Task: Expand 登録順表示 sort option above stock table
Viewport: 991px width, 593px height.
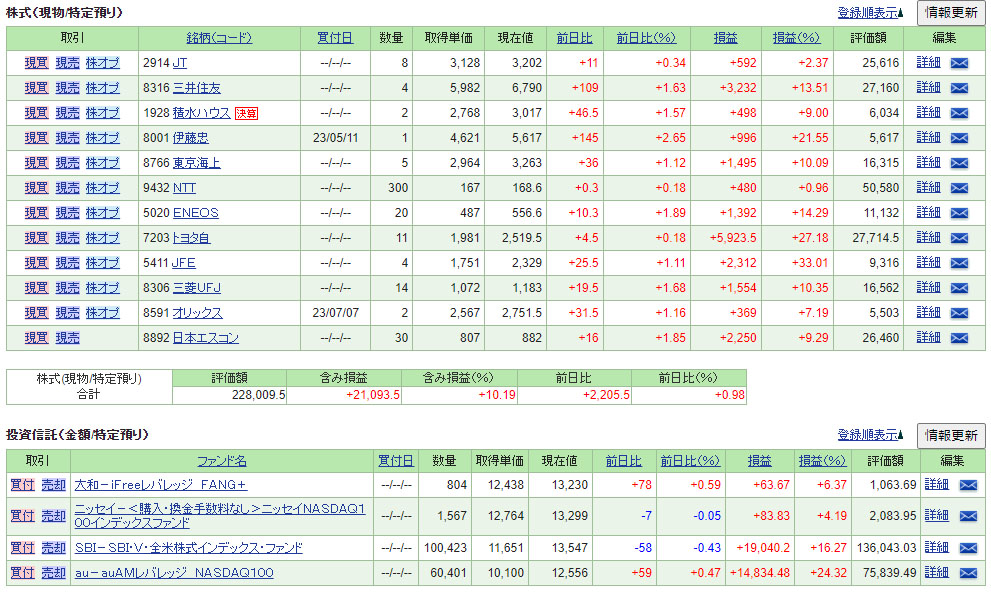Action: pyautogui.click(x=870, y=13)
